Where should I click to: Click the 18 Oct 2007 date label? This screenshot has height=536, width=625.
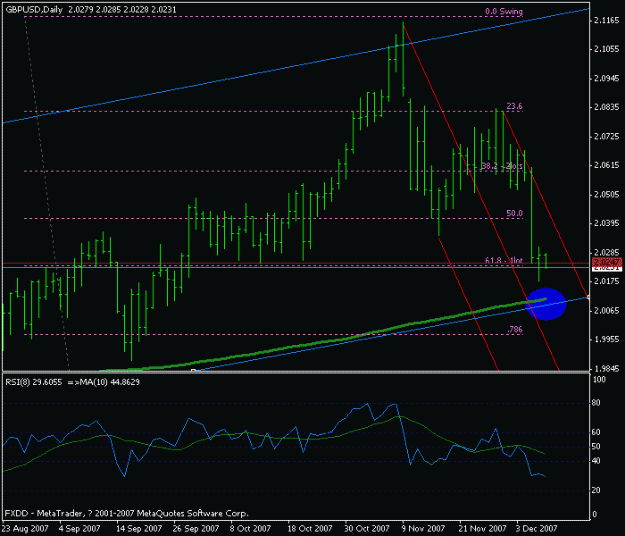tap(310, 529)
